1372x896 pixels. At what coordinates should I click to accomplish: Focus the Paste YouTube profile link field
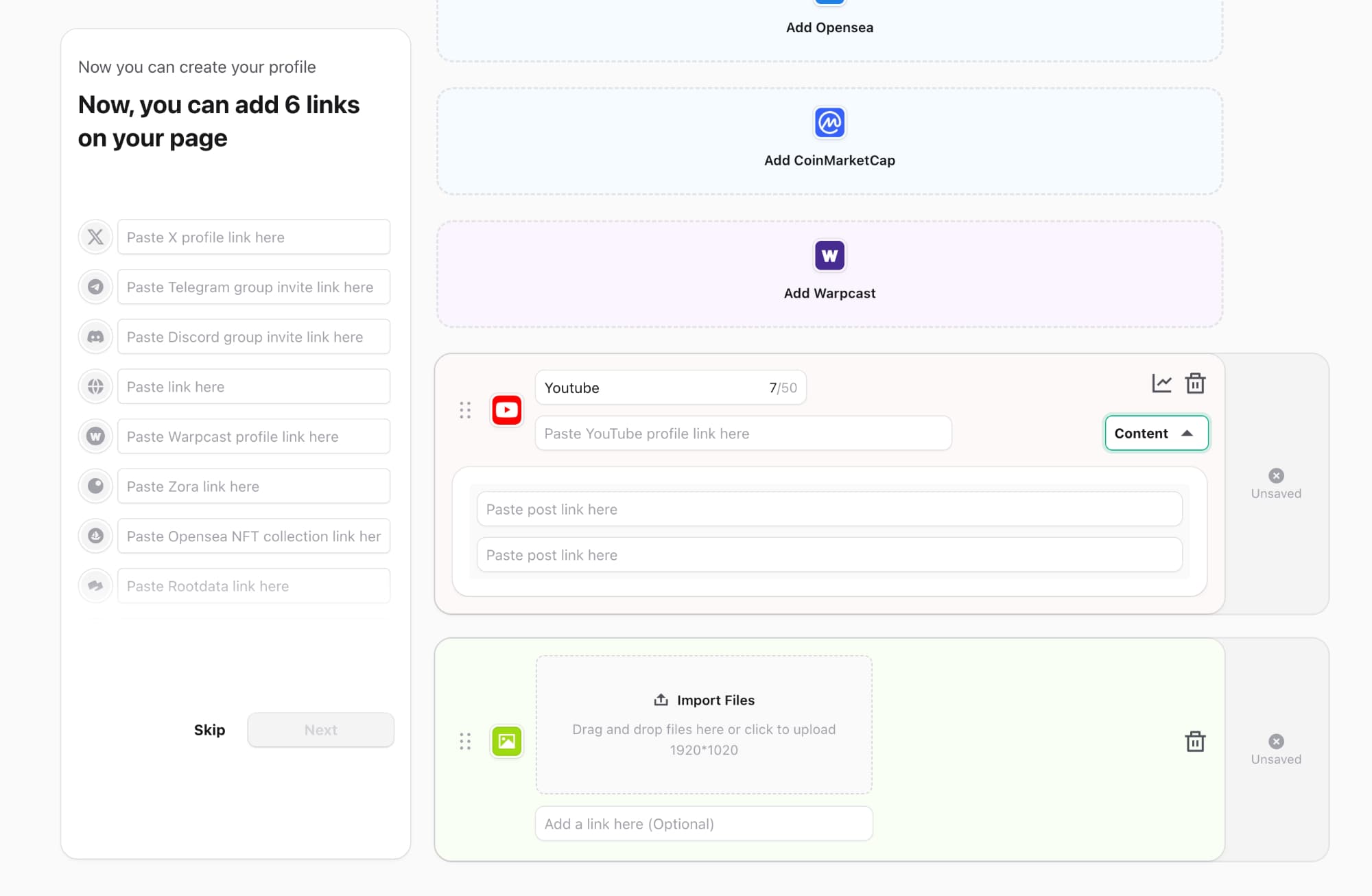743,434
